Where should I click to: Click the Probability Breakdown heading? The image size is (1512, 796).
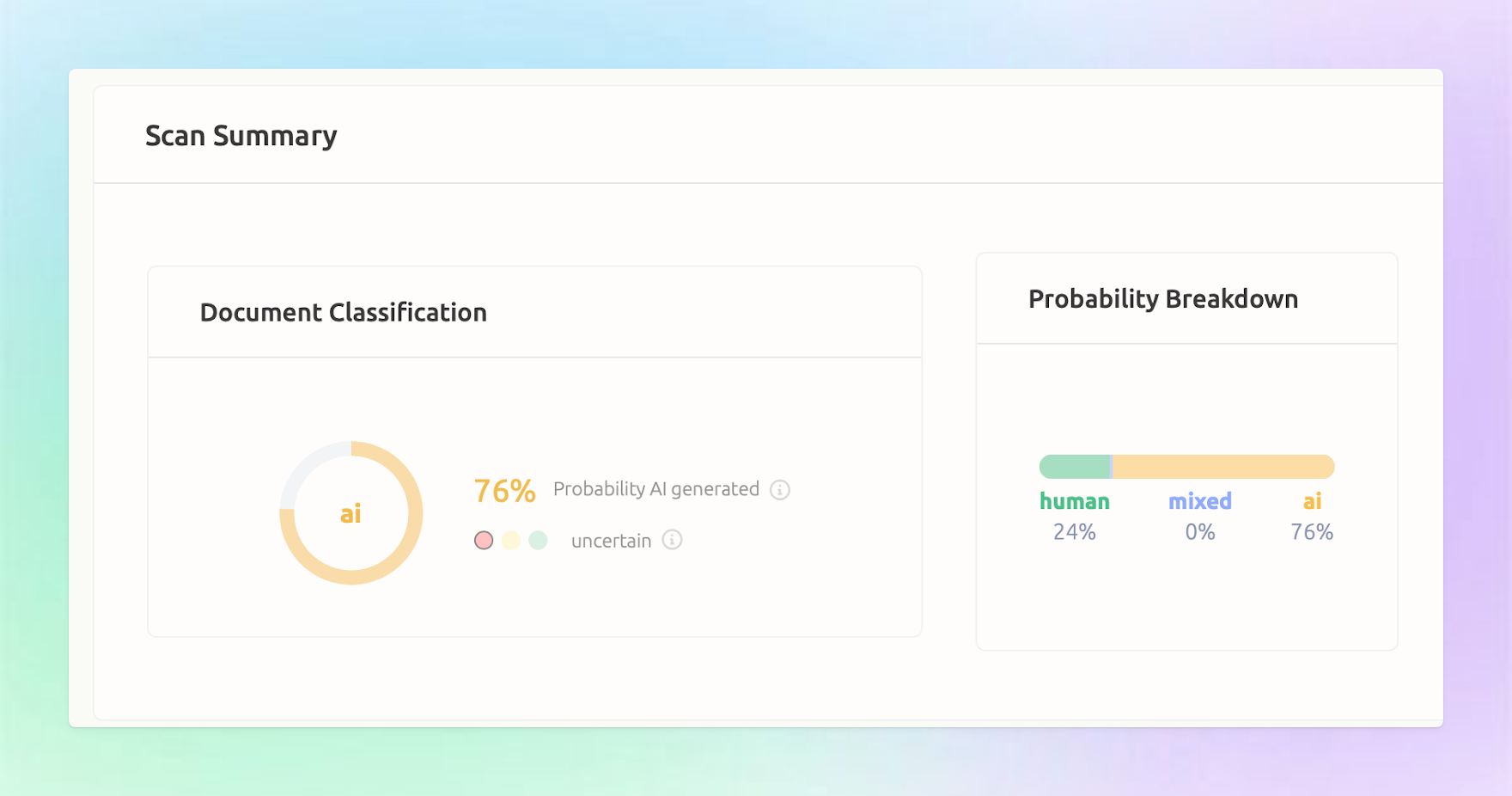tap(1163, 298)
